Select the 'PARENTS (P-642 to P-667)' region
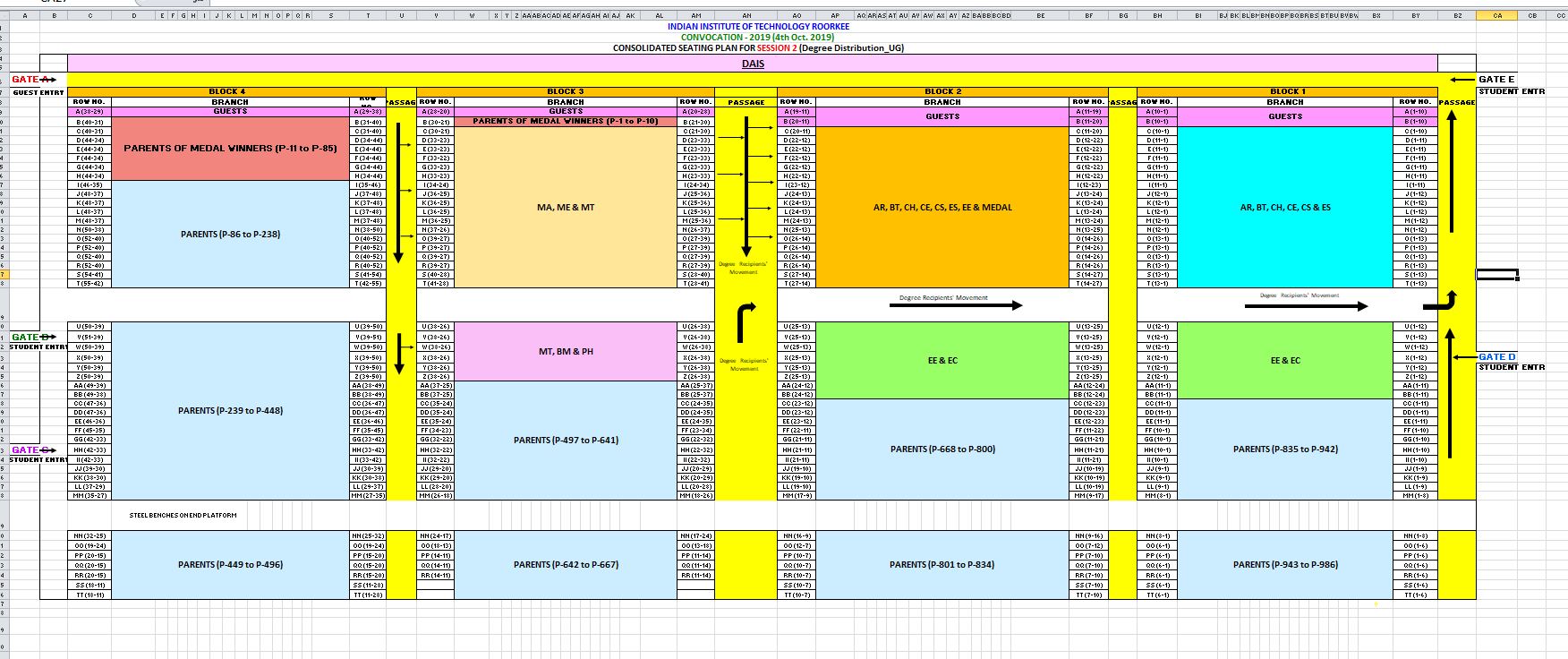The width and height of the screenshot is (1568, 659). [x=566, y=565]
